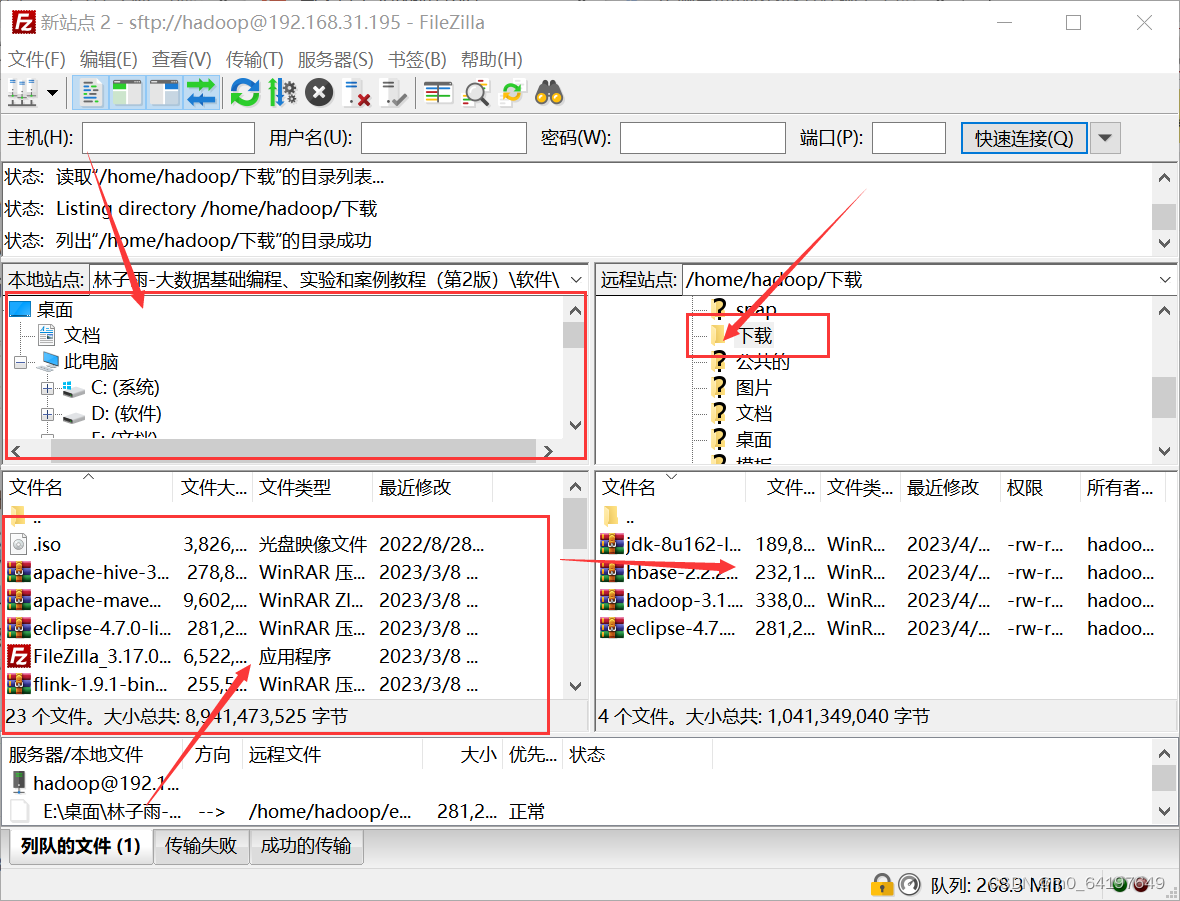Select 桌面 in local tree
1180x901 pixels.
[55, 310]
